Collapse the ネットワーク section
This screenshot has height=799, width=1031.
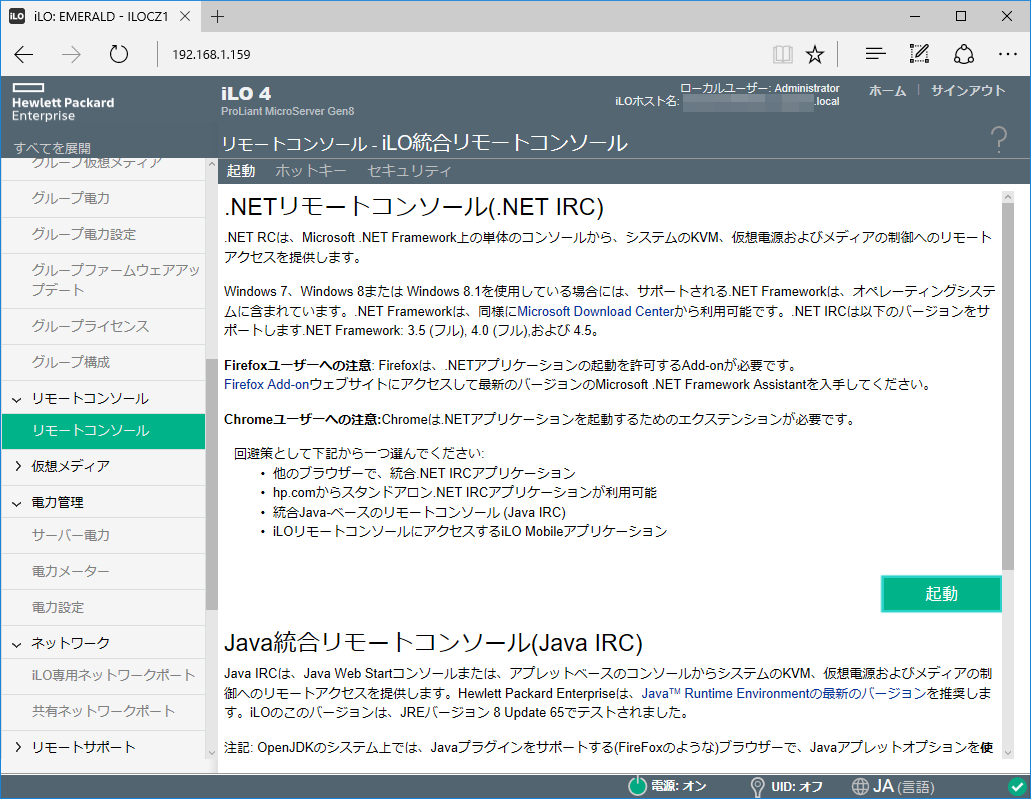pyautogui.click(x=17, y=644)
